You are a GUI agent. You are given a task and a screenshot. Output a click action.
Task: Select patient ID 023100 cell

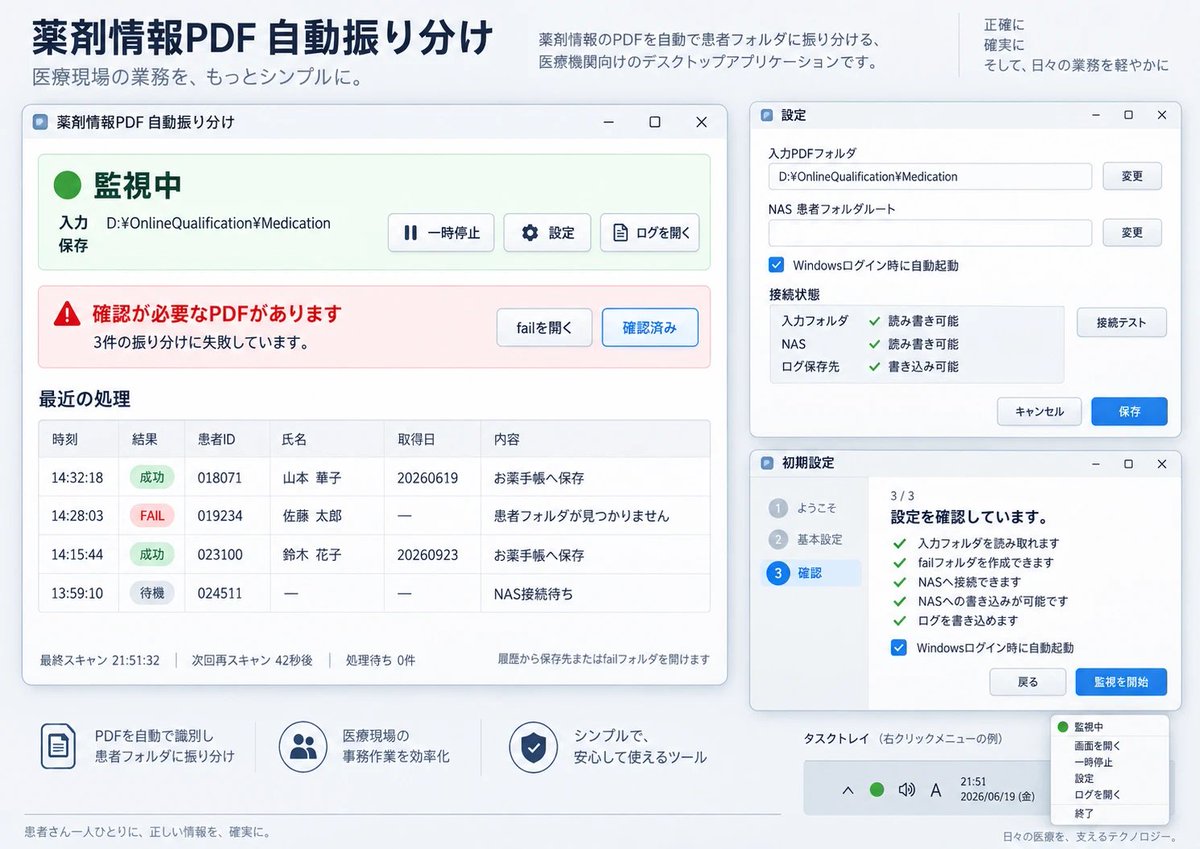click(x=220, y=555)
